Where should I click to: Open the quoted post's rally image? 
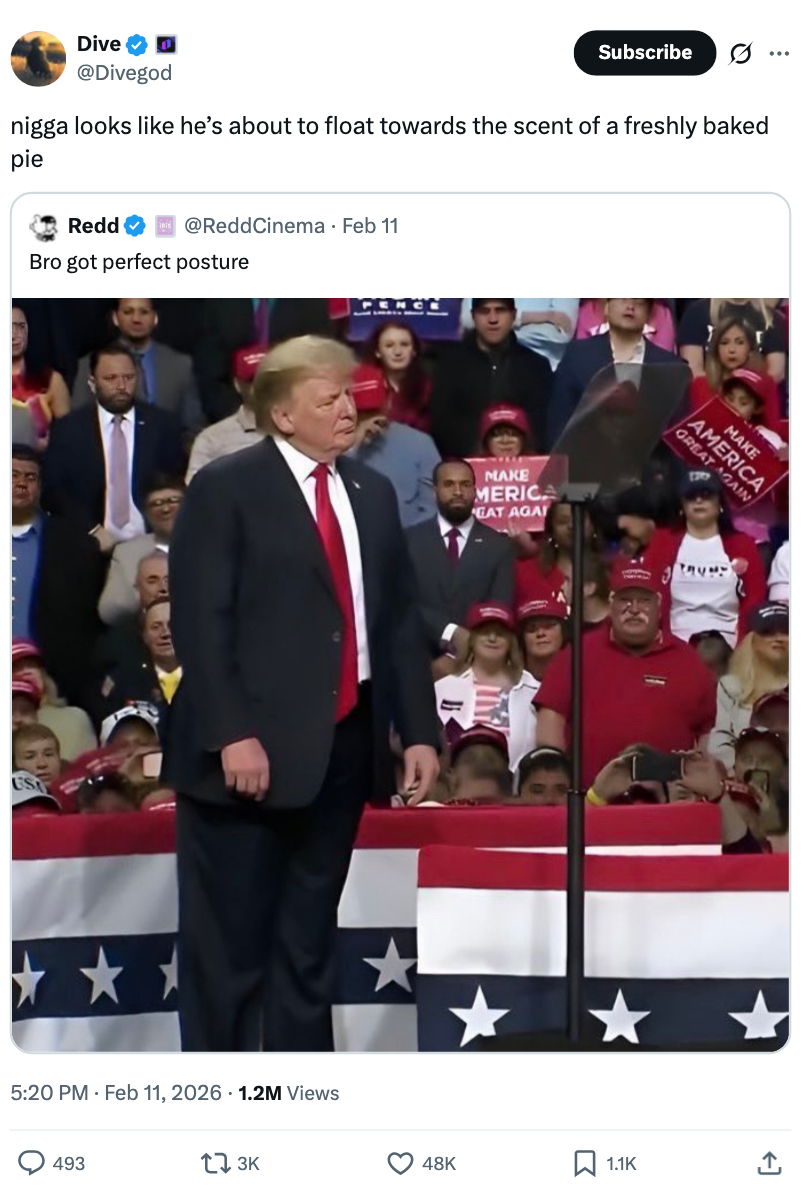pyautogui.click(x=400, y=675)
